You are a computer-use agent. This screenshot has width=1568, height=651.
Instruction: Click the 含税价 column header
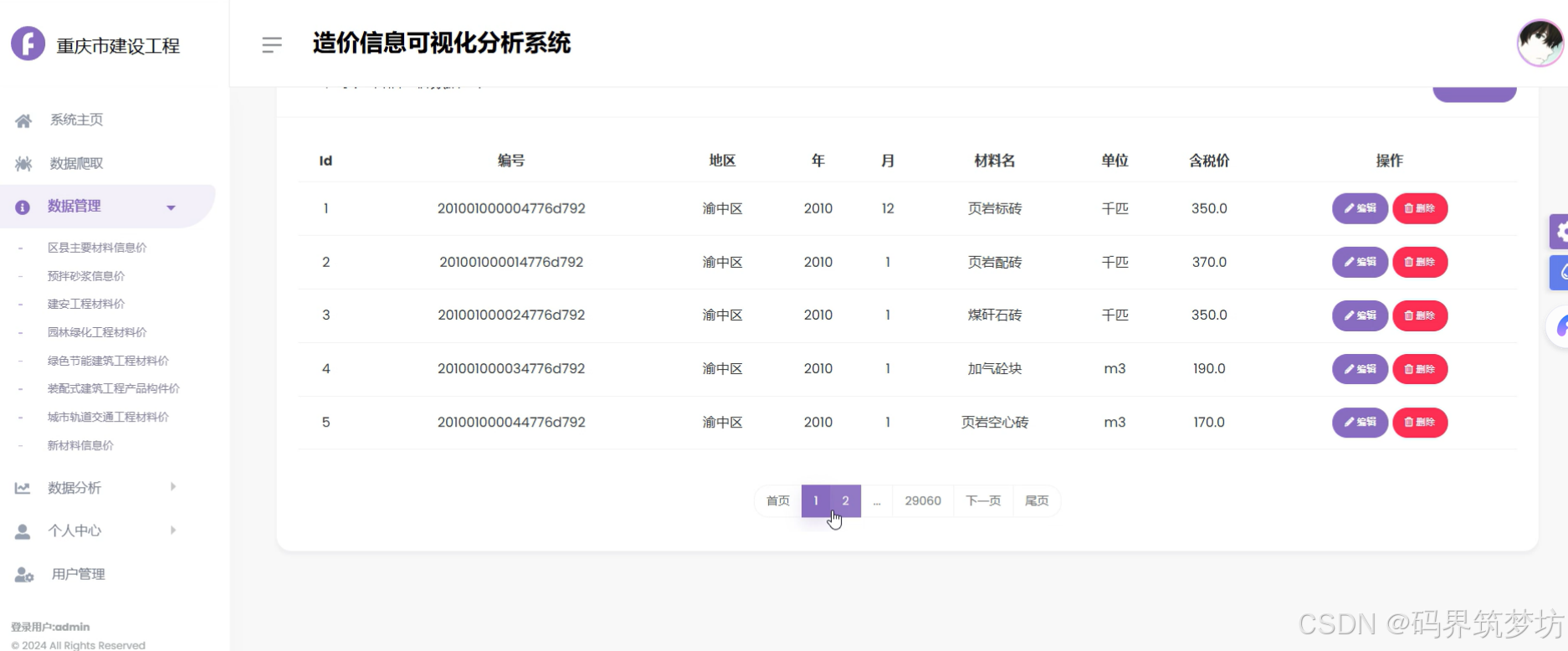[1209, 161]
